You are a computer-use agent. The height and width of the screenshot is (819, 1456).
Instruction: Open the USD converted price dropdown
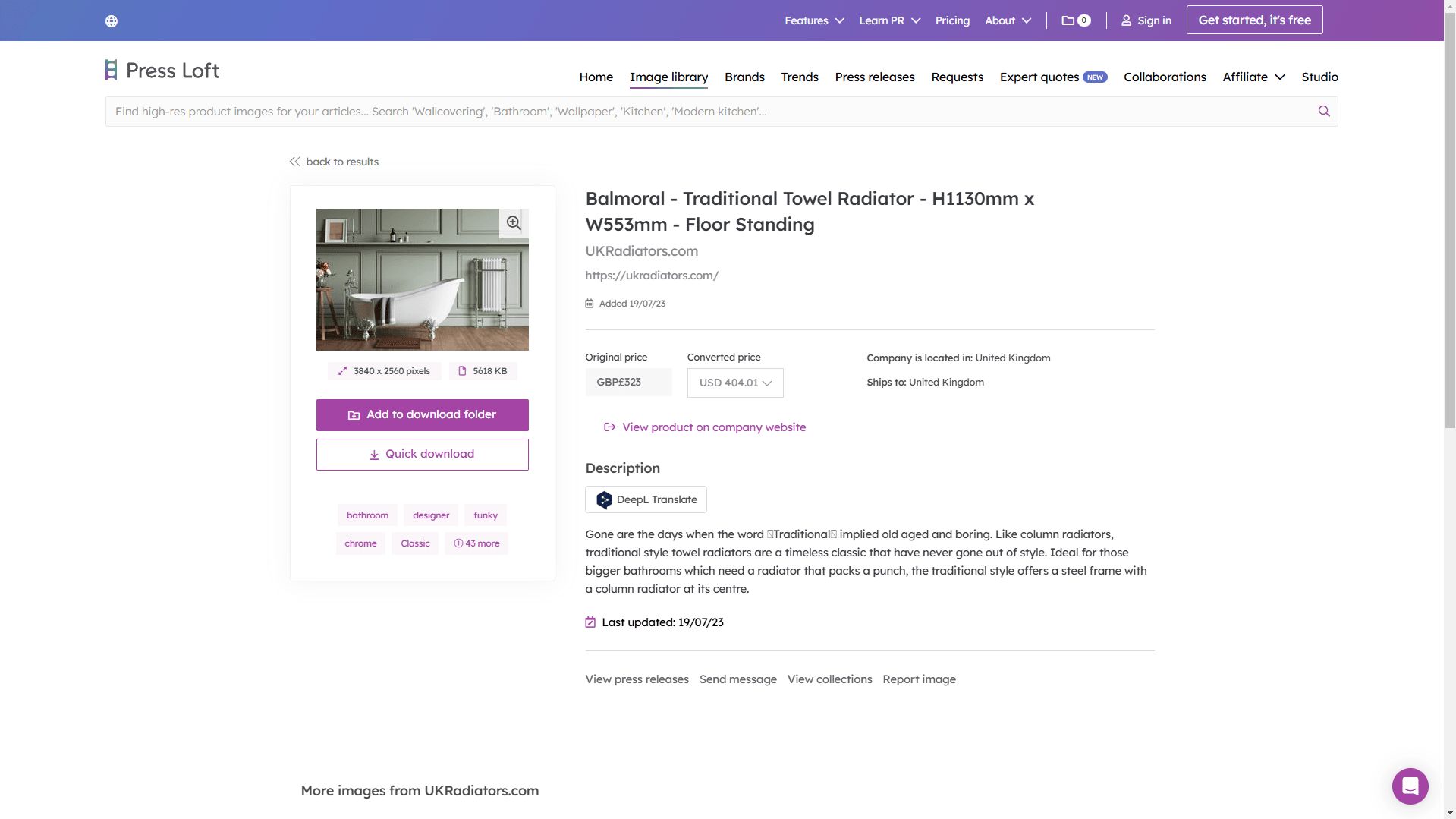(734, 383)
